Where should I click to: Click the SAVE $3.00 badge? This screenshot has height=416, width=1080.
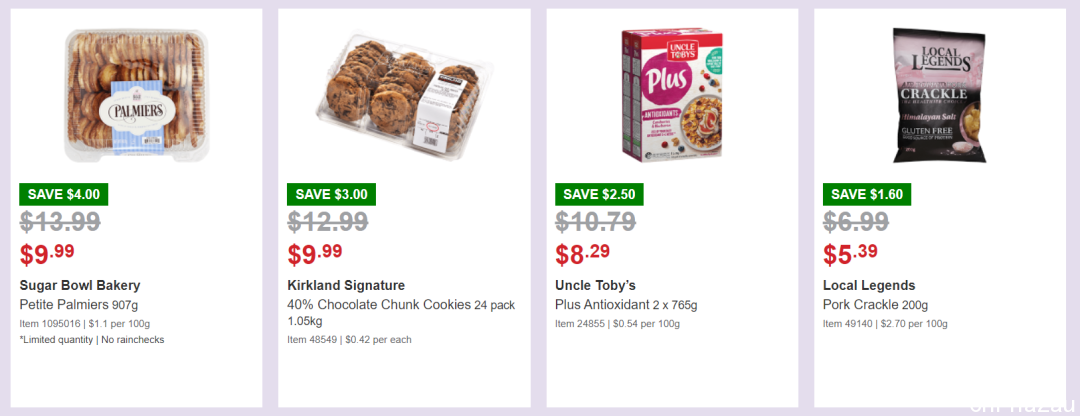331,194
